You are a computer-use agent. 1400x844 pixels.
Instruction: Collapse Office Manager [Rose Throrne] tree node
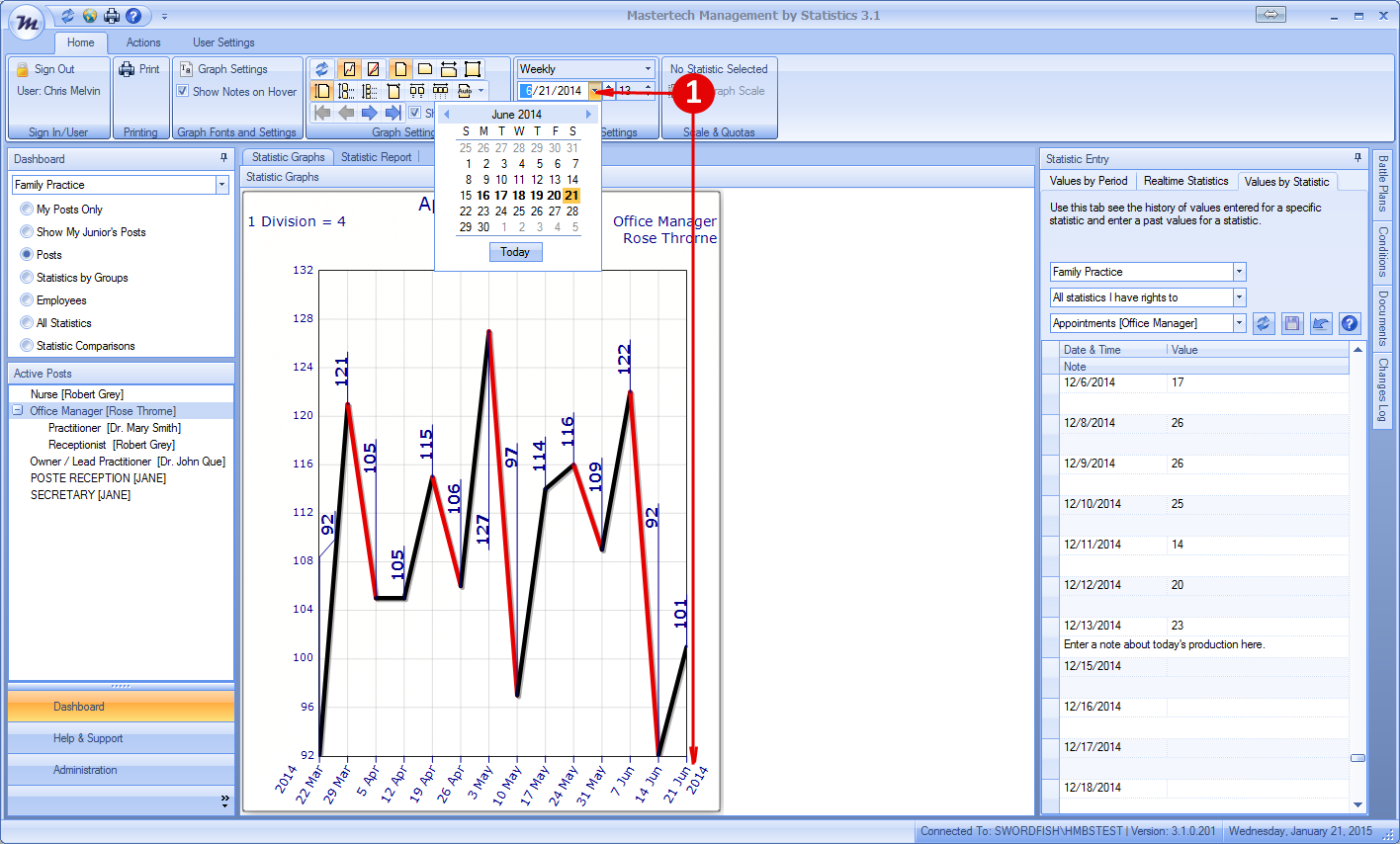tap(18, 410)
